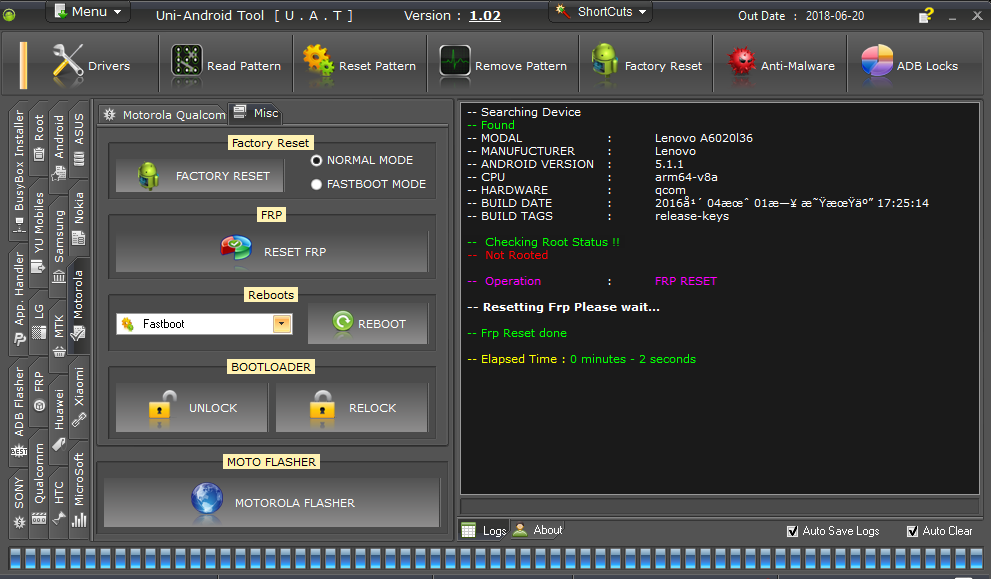
Task: Click the status field below the log
Action: coord(720,506)
